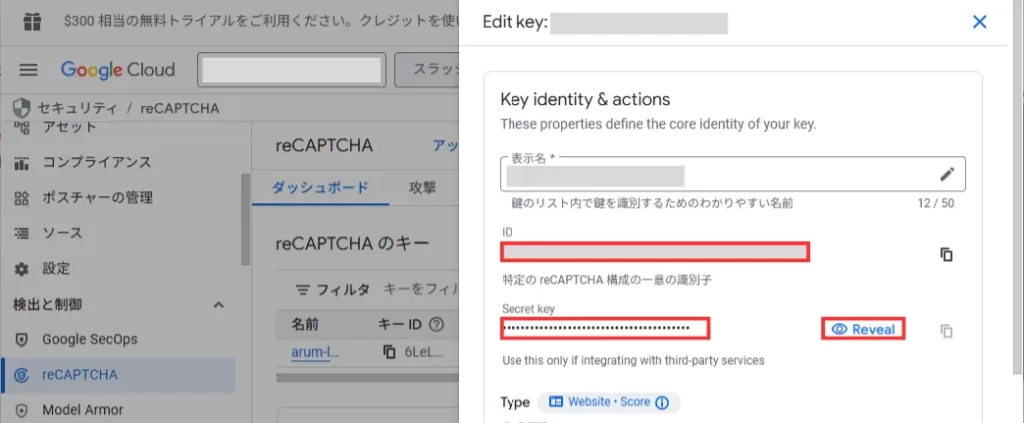The image size is (1024, 423).
Task: Click the スラッシ search button in header
Action: coord(426,70)
